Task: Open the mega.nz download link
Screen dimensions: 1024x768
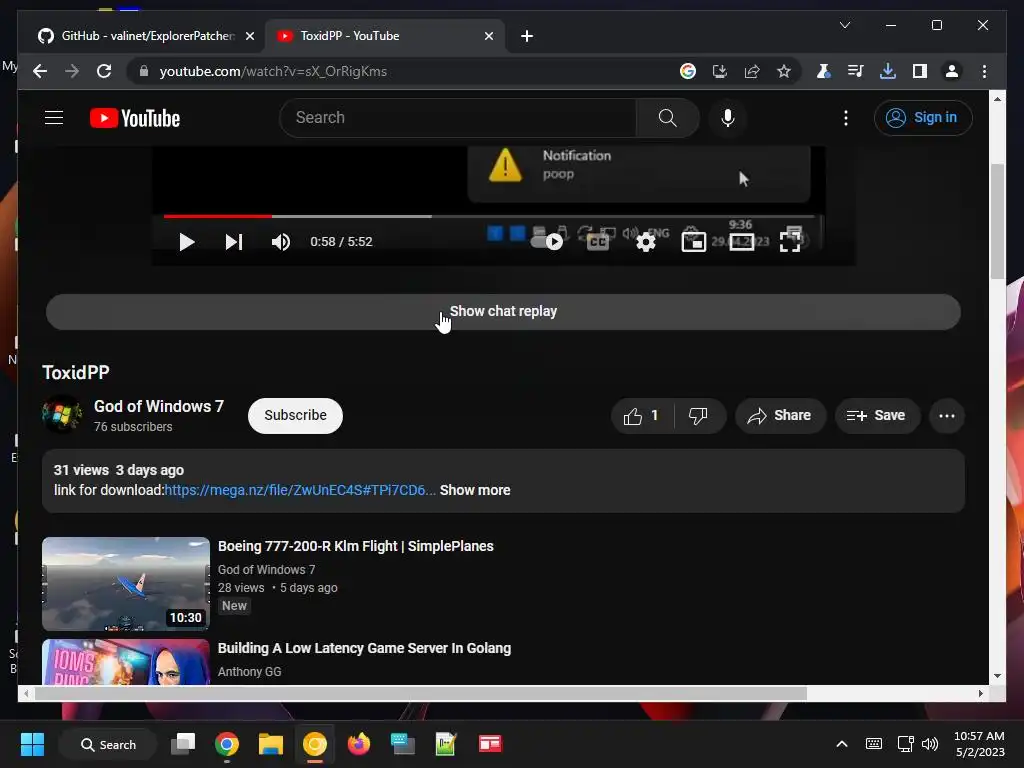Action: [x=300, y=490]
